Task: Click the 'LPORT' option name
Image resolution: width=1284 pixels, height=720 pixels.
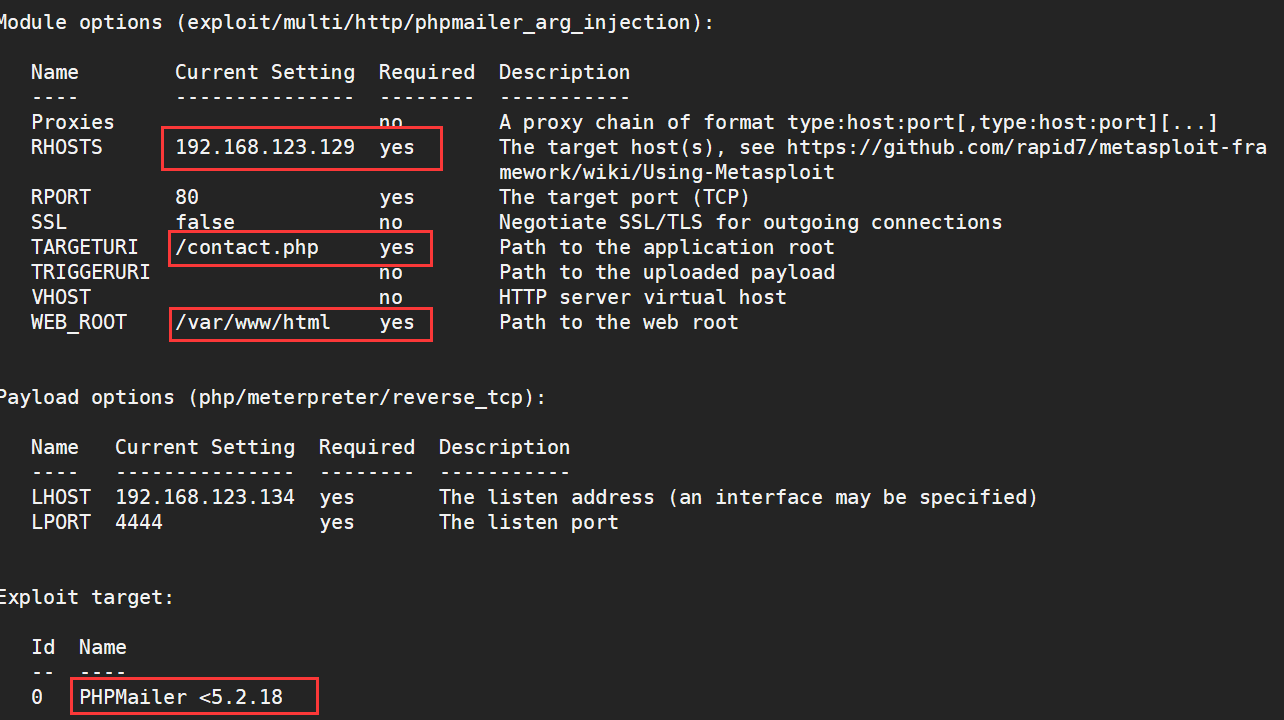Action: [61, 522]
